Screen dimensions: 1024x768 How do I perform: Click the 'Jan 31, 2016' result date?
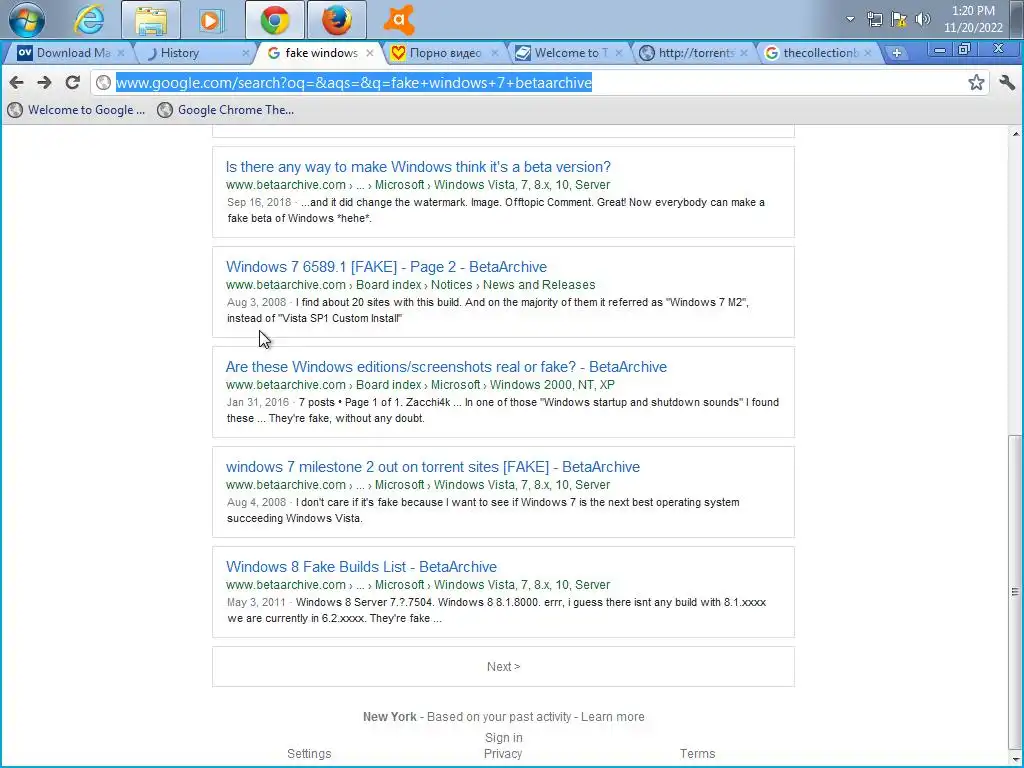257,402
